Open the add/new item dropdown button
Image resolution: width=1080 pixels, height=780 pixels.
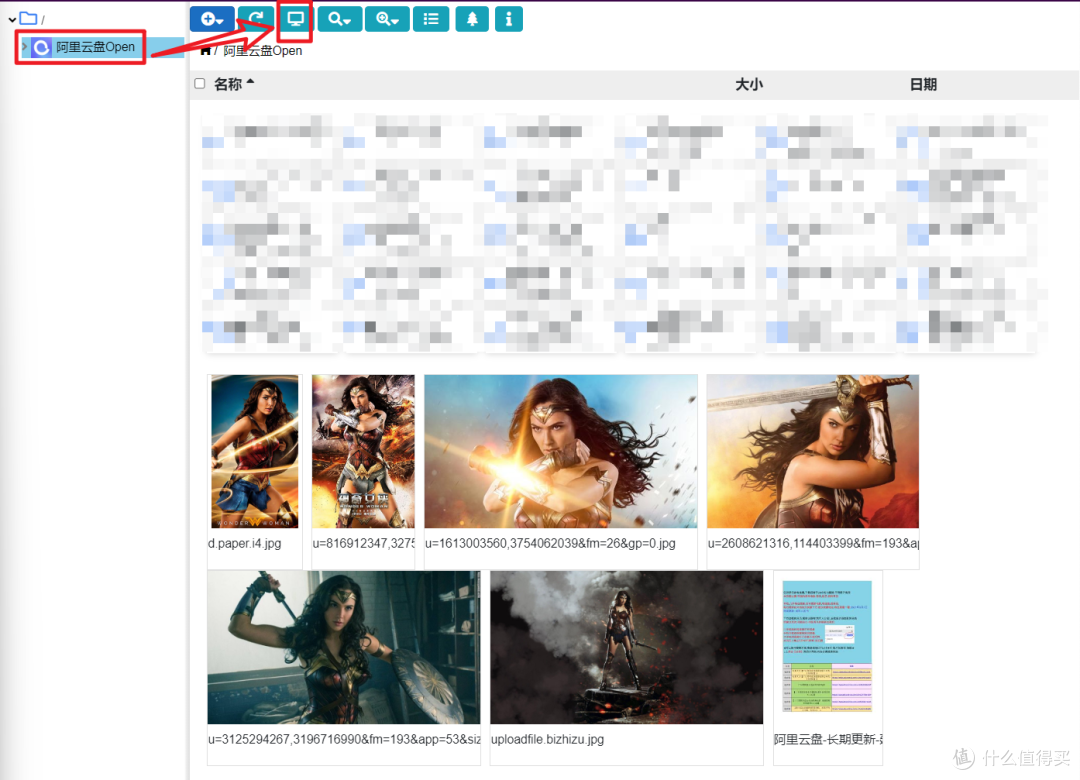[212, 19]
